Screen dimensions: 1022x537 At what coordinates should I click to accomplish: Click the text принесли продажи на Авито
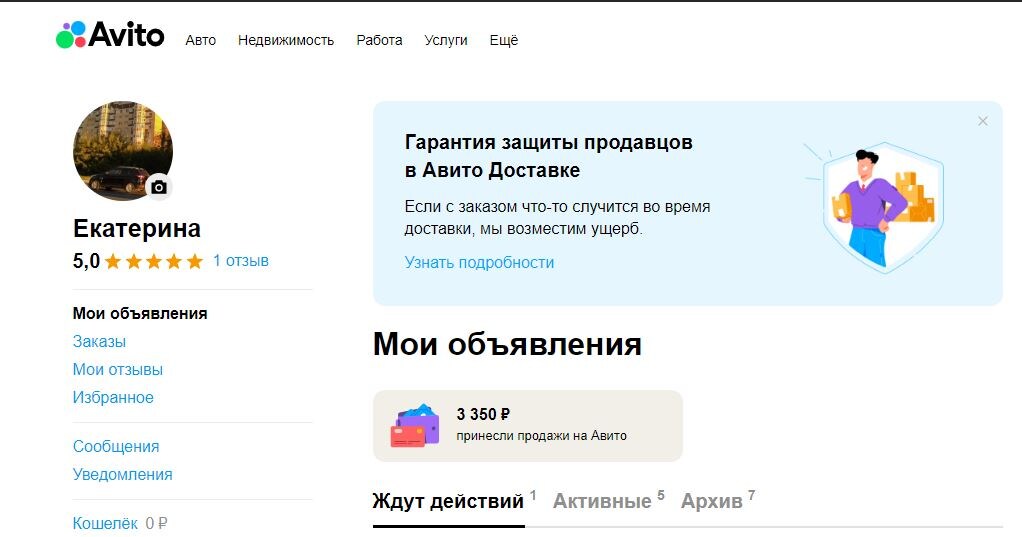(541, 436)
